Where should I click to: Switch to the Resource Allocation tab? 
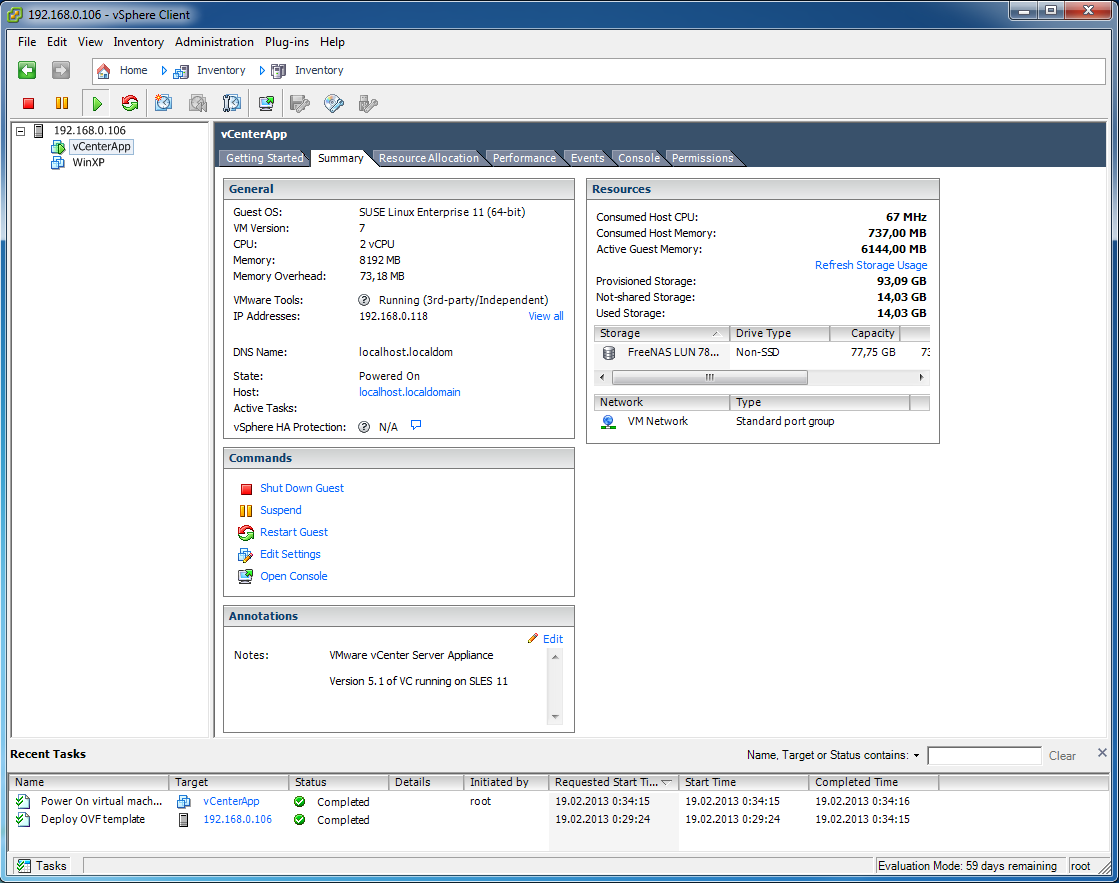tap(429, 158)
